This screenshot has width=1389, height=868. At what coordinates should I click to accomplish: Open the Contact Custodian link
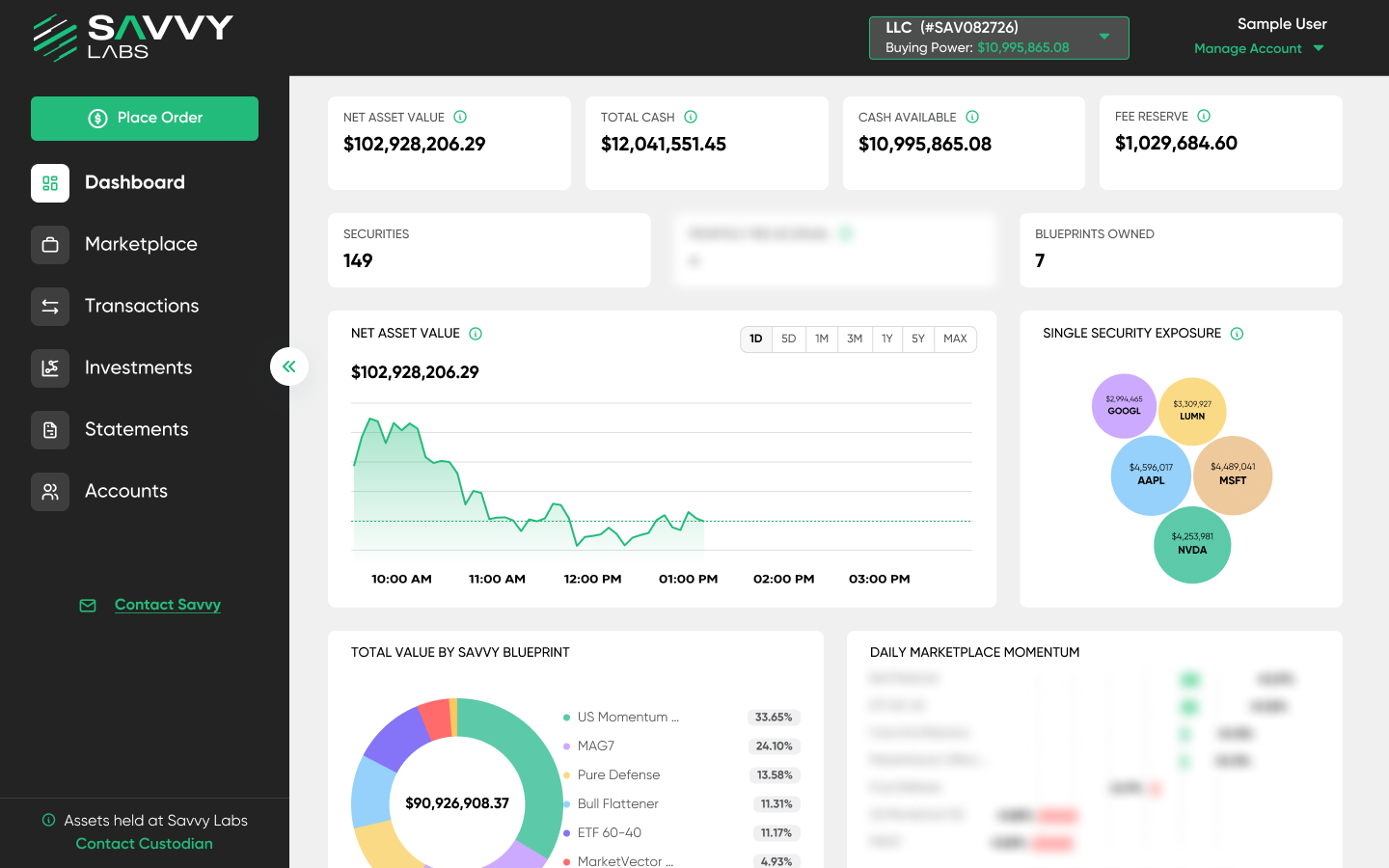[x=144, y=843]
